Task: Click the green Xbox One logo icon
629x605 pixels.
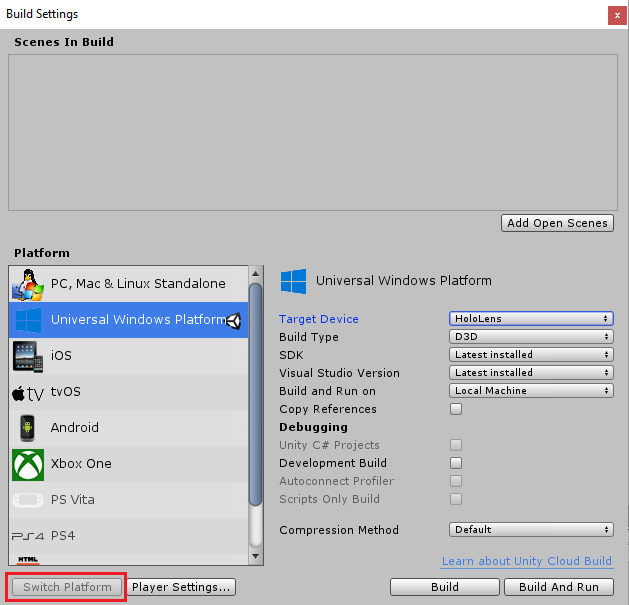Action: (x=28, y=465)
